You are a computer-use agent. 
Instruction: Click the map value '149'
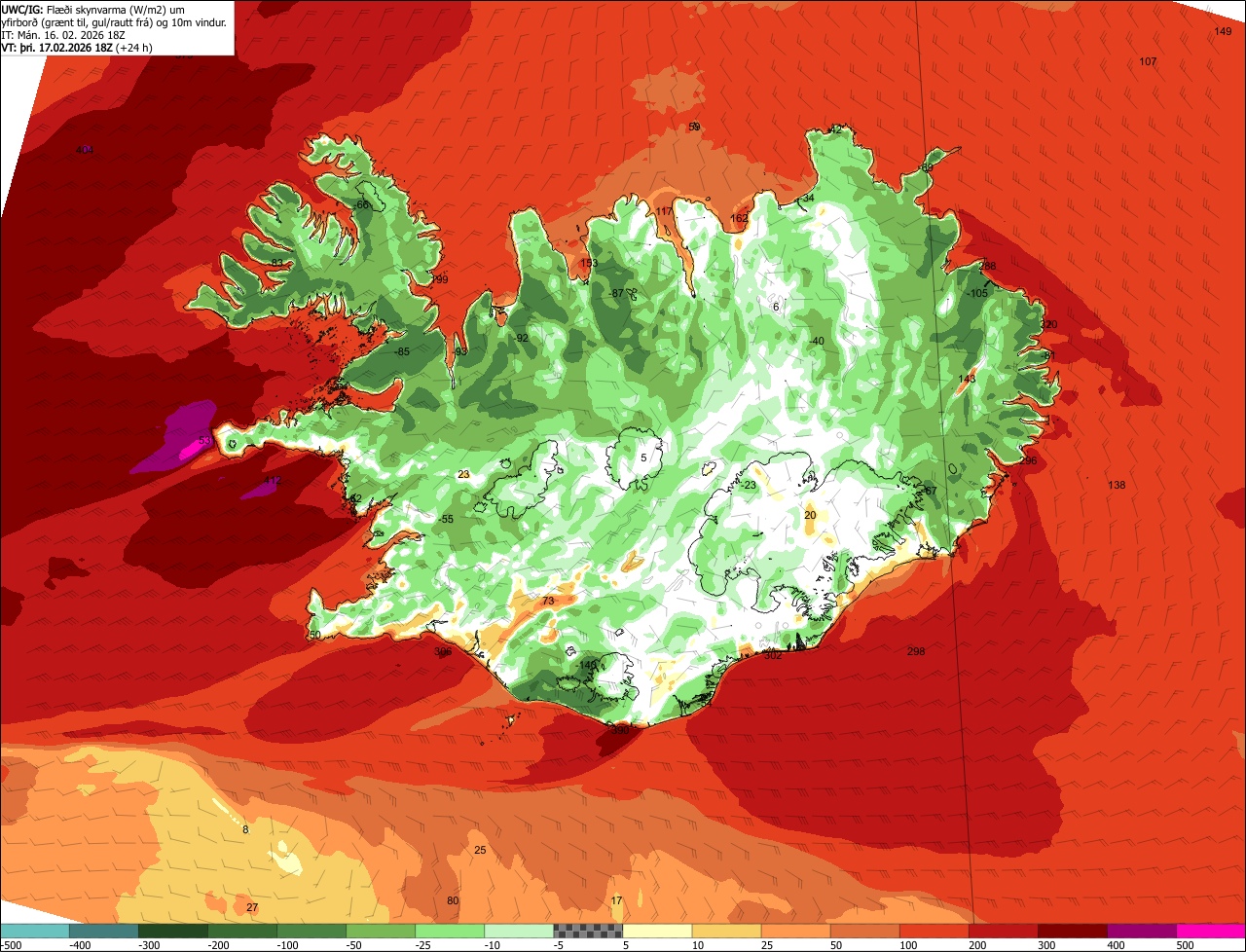click(1224, 32)
